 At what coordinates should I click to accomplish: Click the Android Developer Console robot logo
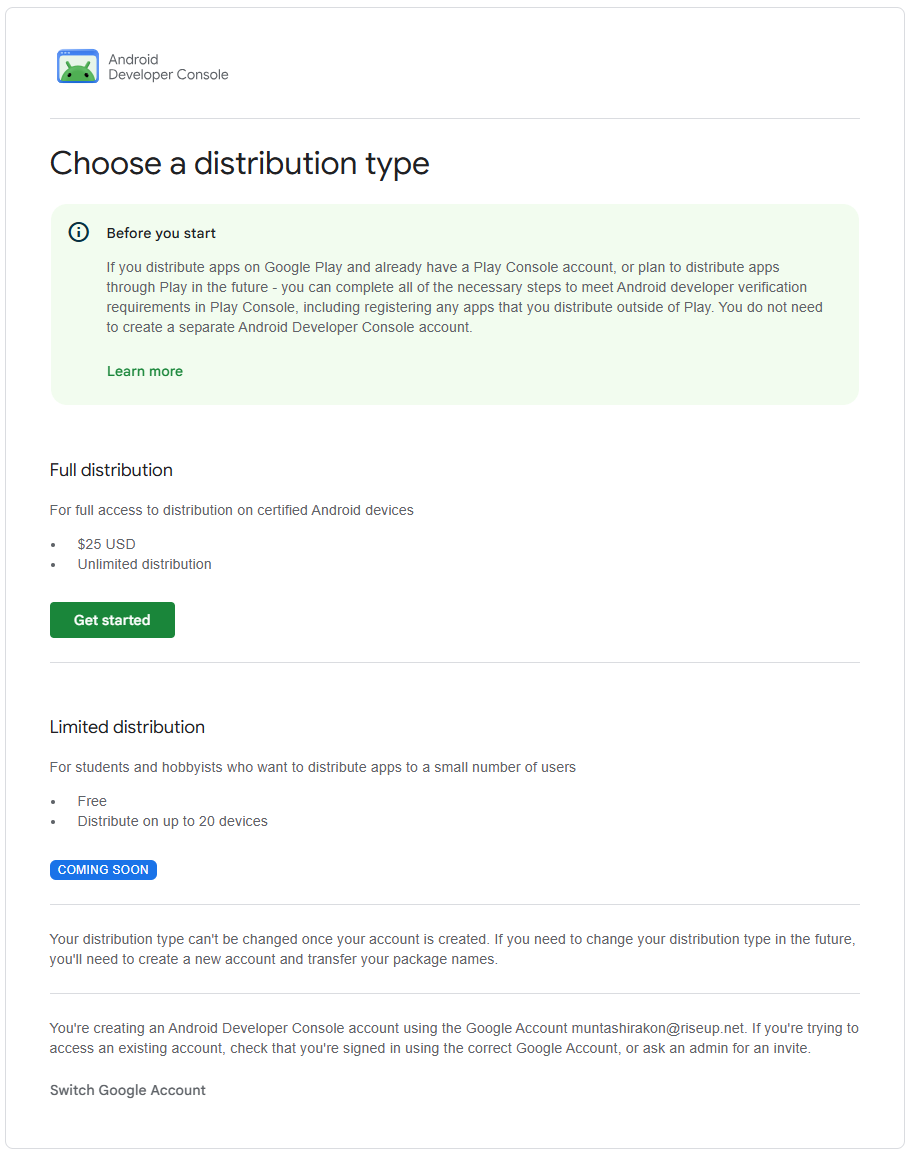pyautogui.click(x=78, y=67)
